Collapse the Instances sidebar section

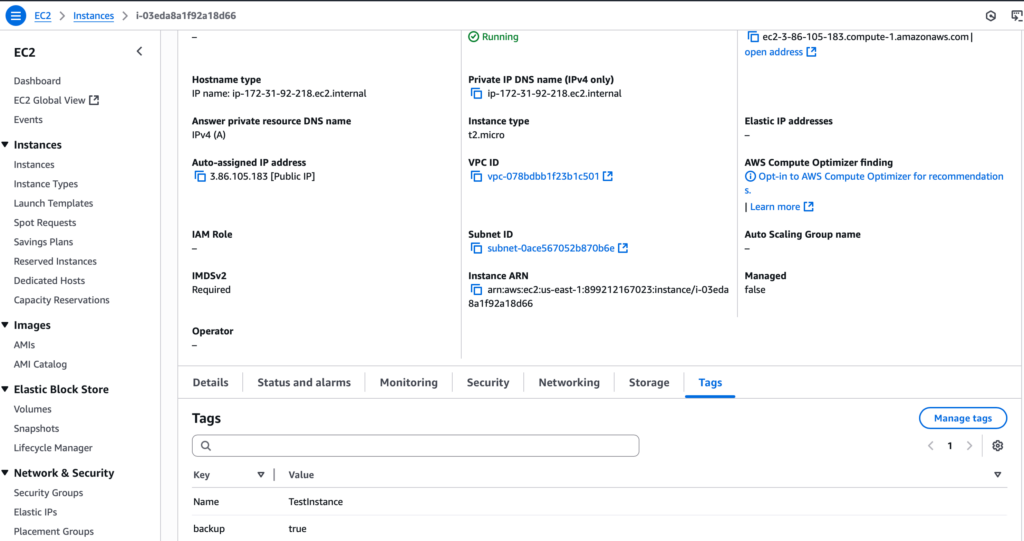tap(6, 145)
